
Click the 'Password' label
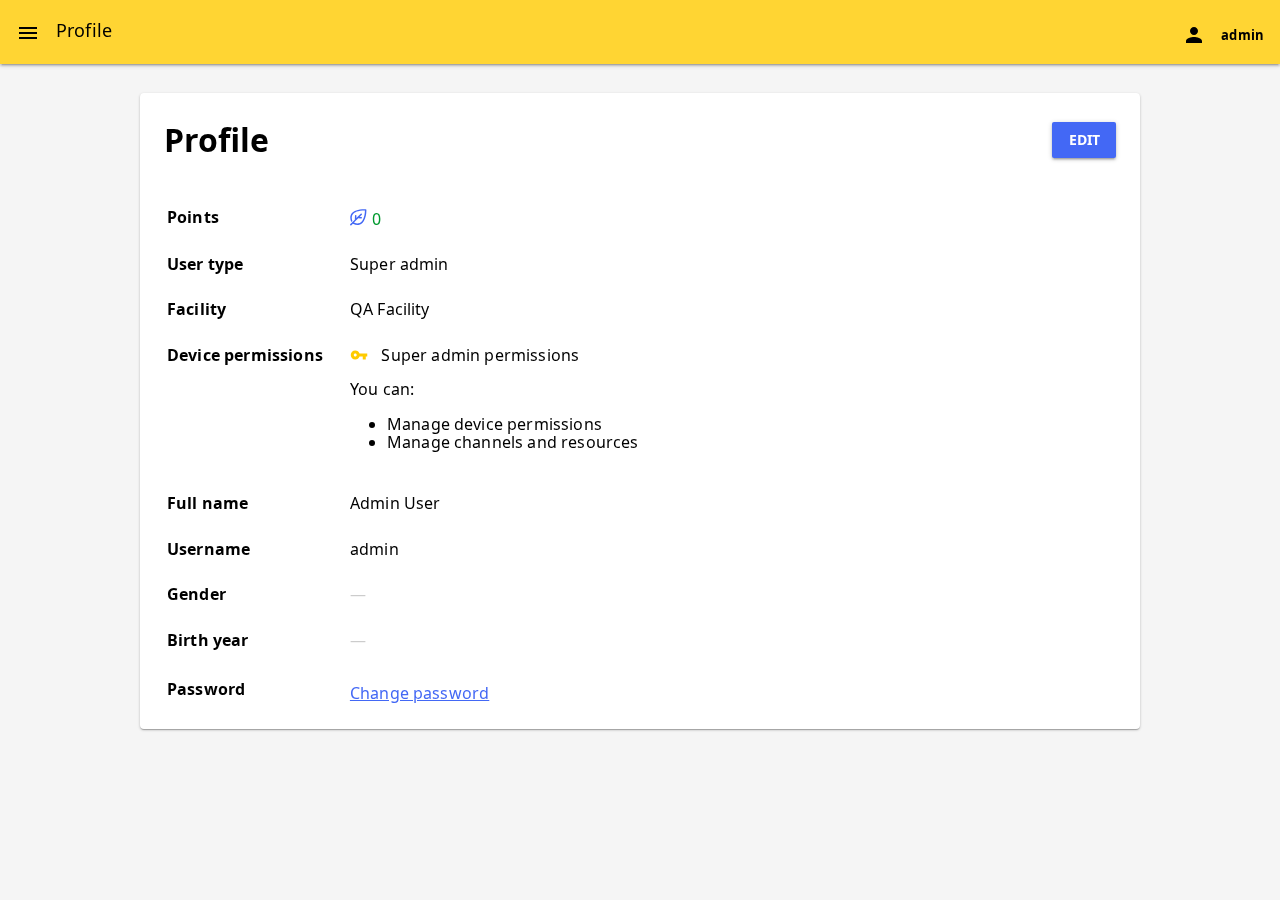tap(206, 689)
